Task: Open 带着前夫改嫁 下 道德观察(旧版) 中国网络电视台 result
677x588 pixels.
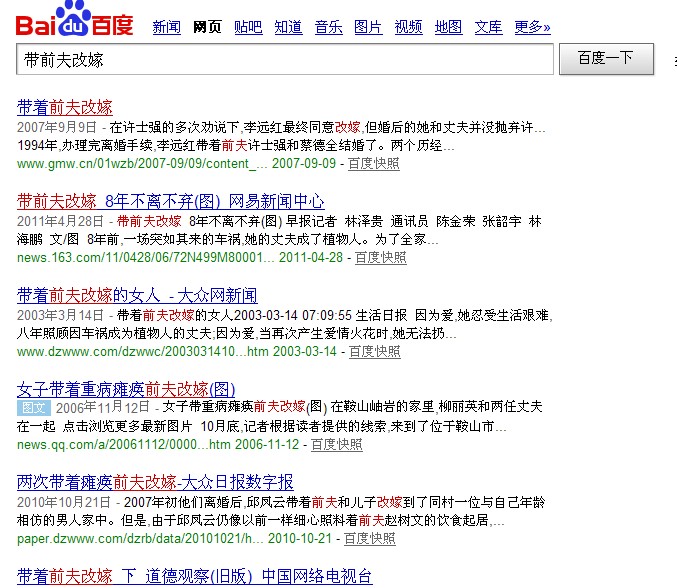Action: coord(195,576)
